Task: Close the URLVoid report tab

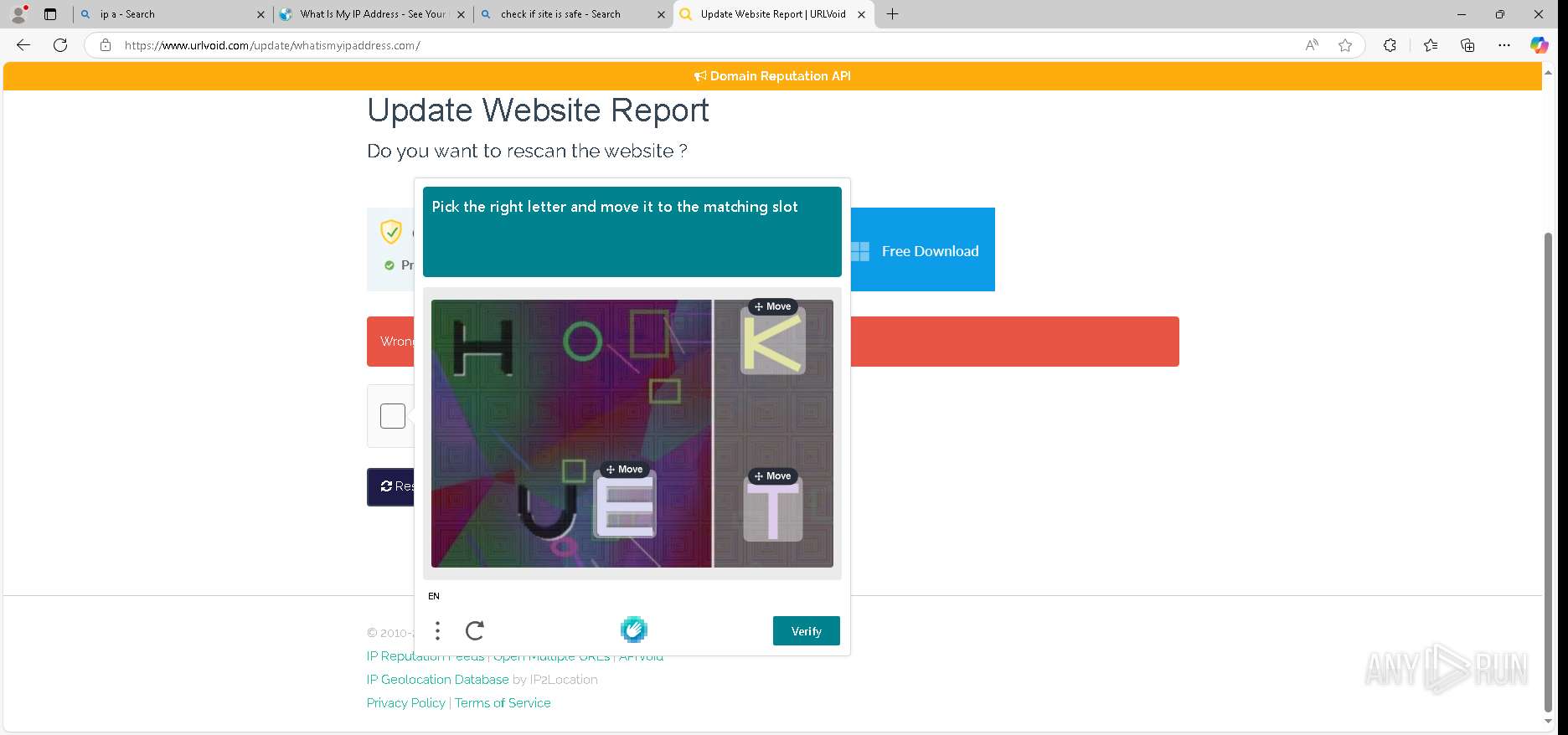Action: point(861,14)
